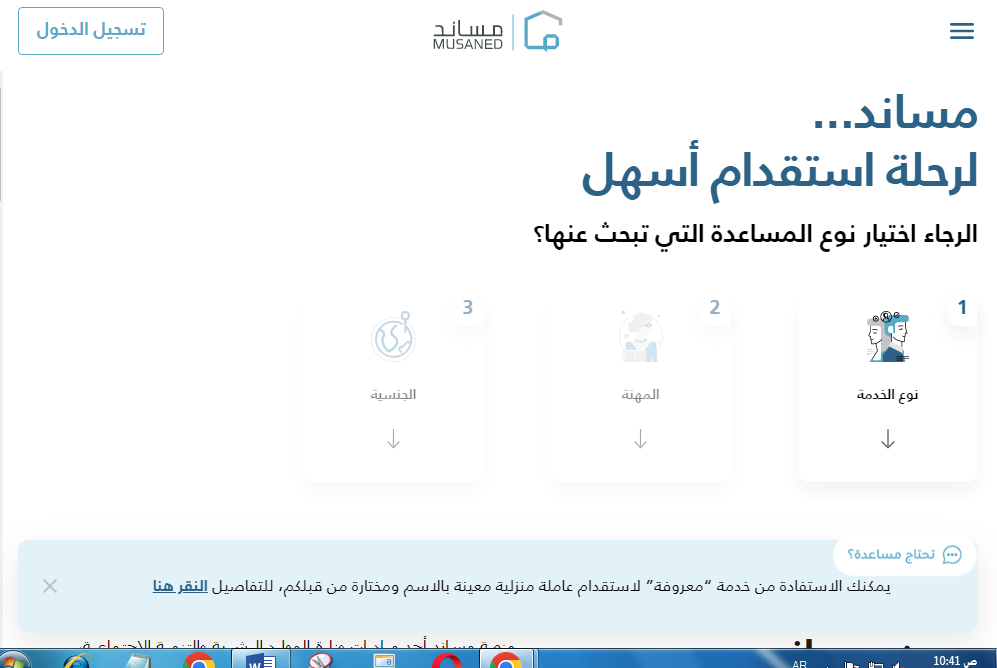The width and height of the screenshot is (997, 668).
Task: Select the نوع الخدمة service type illustration
Action: [887, 337]
